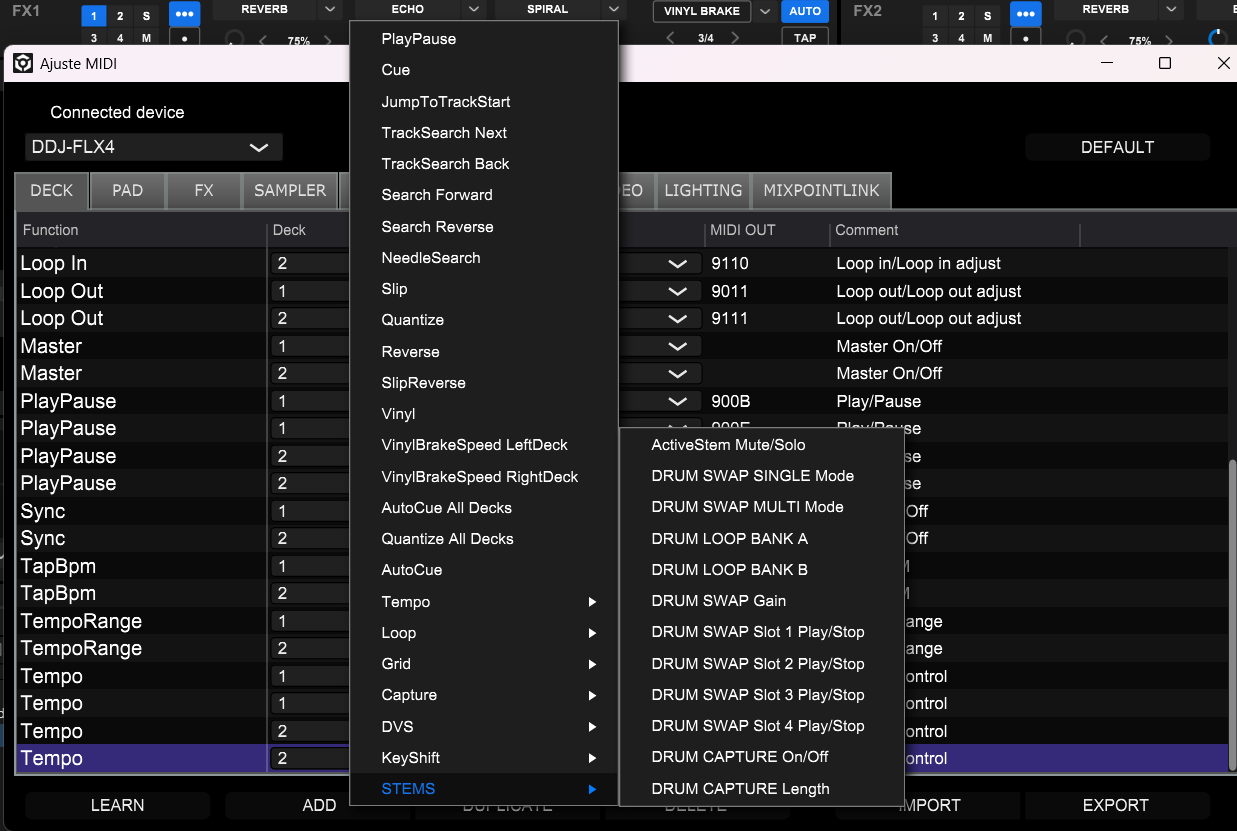Click the MIDI OUT value 9110
This screenshot has width=1237, height=831.
[729, 264]
